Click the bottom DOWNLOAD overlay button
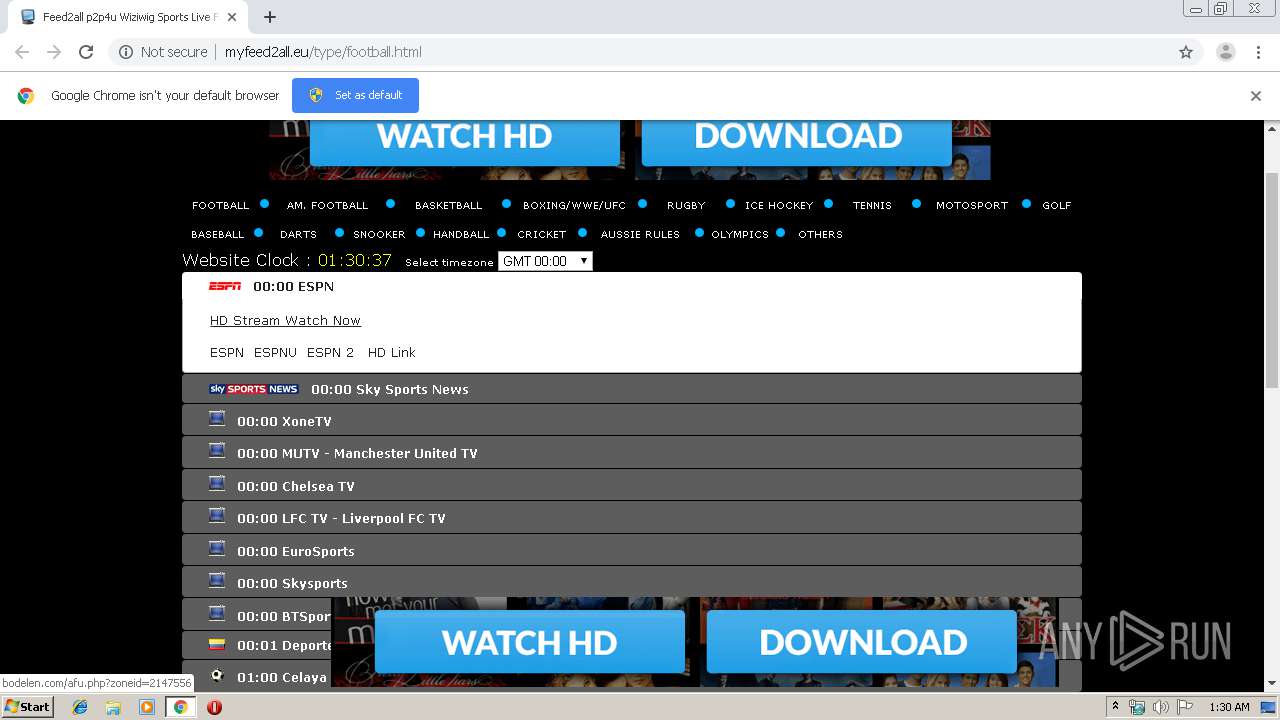Viewport: 1280px width, 720px height. point(862,642)
